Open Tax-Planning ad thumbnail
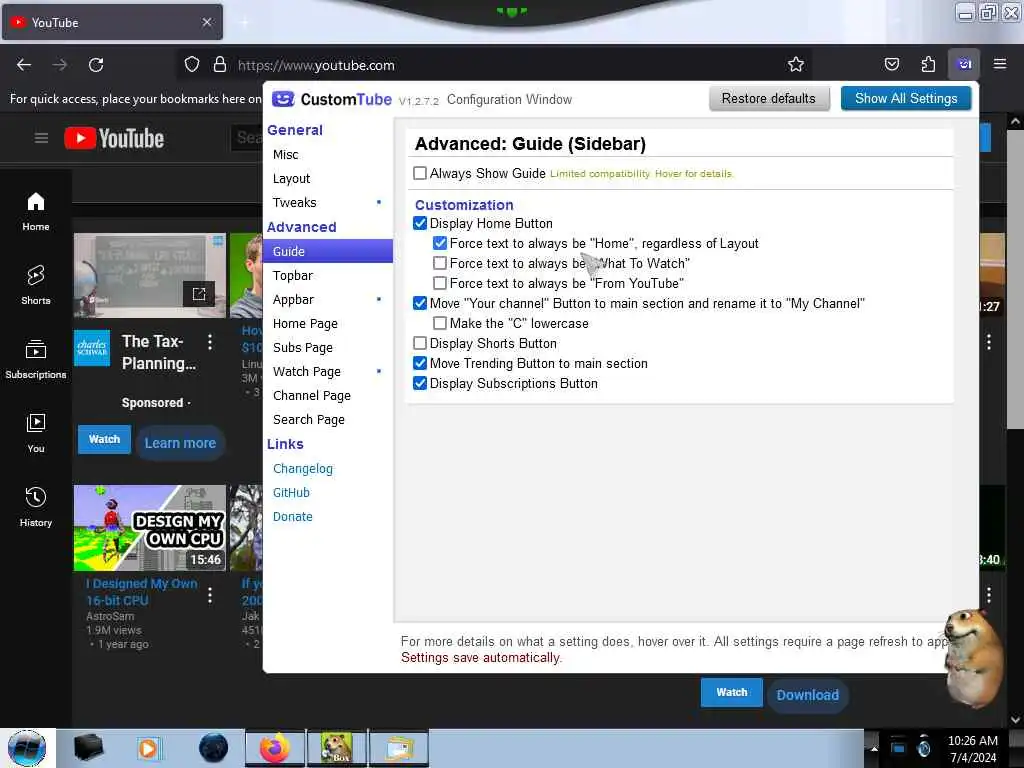The image size is (1024, 768). 150,276
